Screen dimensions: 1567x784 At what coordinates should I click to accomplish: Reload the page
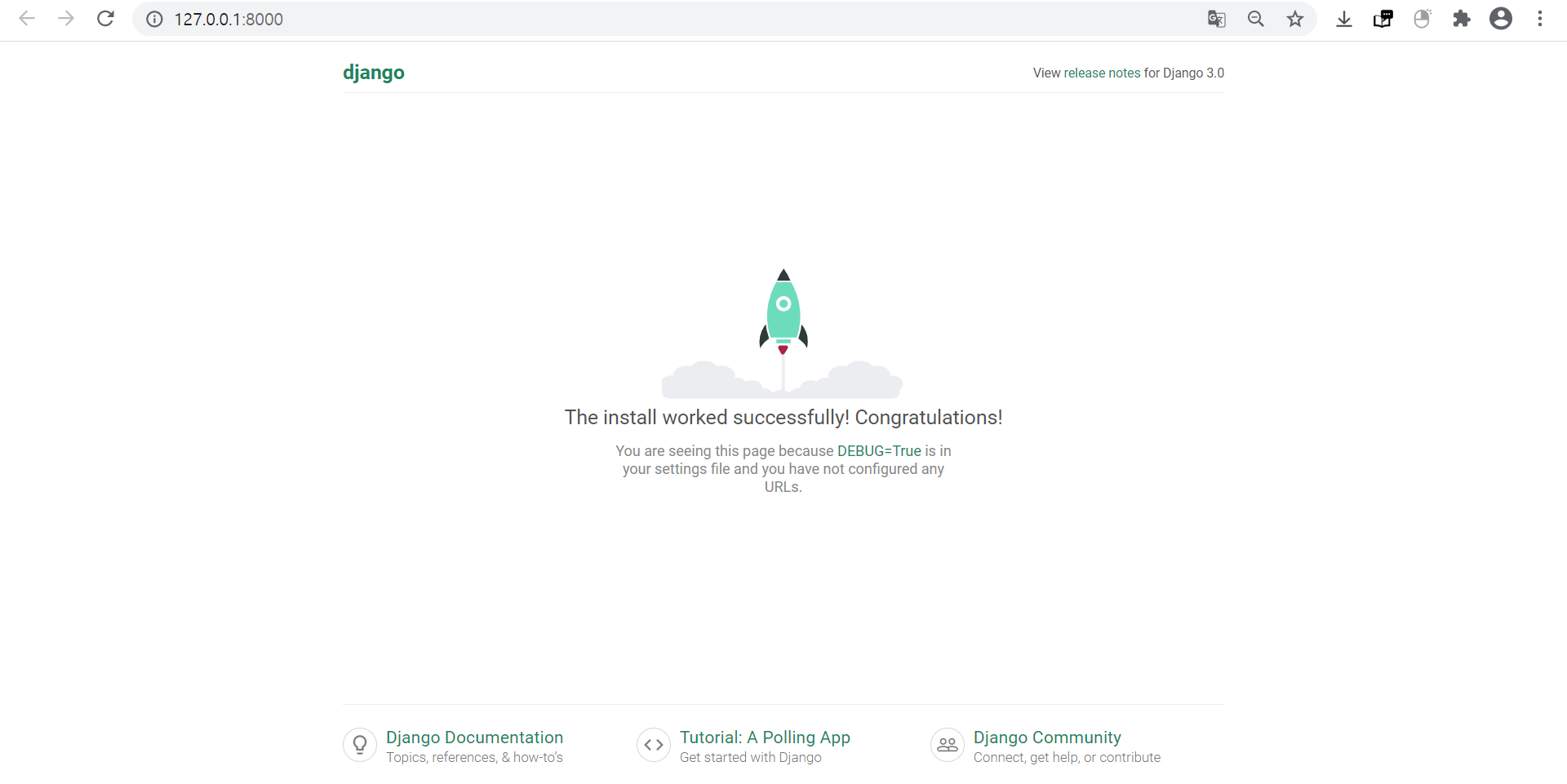coord(105,19)
